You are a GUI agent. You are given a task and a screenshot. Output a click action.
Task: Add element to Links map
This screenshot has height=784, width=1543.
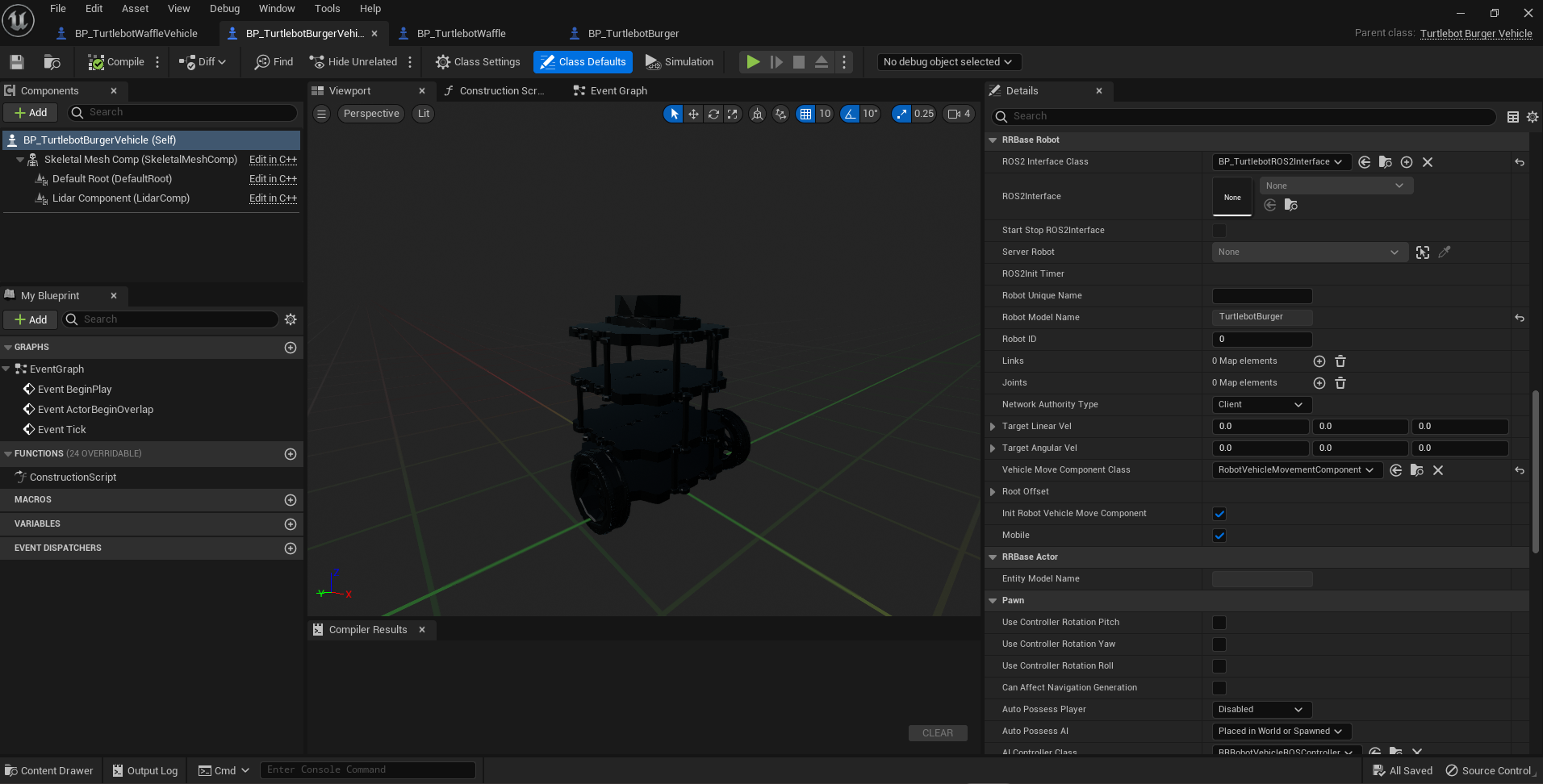pos(1319,361)
